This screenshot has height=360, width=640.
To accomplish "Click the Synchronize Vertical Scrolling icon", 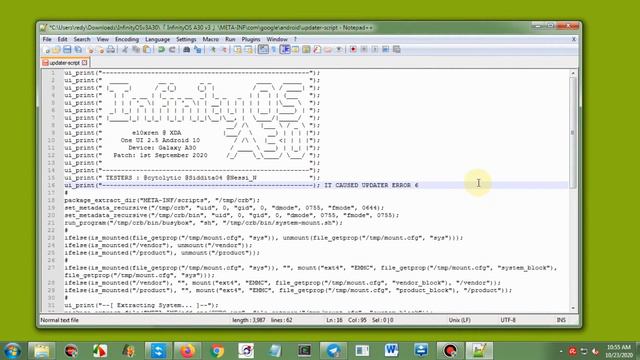I will point(238,50).
